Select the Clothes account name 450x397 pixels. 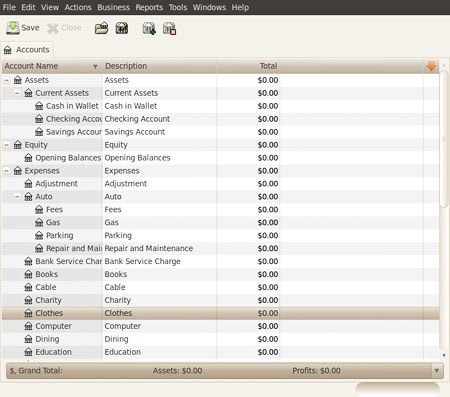pyautogui.click(x=49, y=313)
